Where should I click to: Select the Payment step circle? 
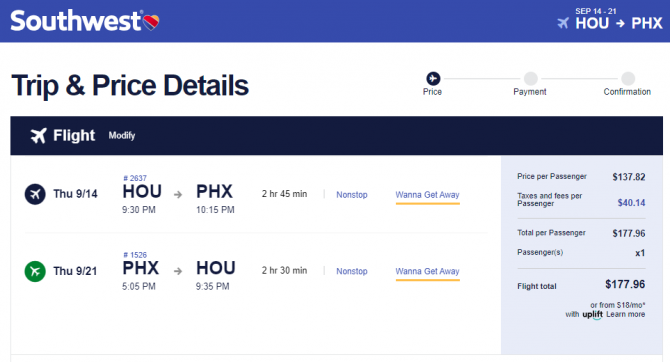point(530,79)
